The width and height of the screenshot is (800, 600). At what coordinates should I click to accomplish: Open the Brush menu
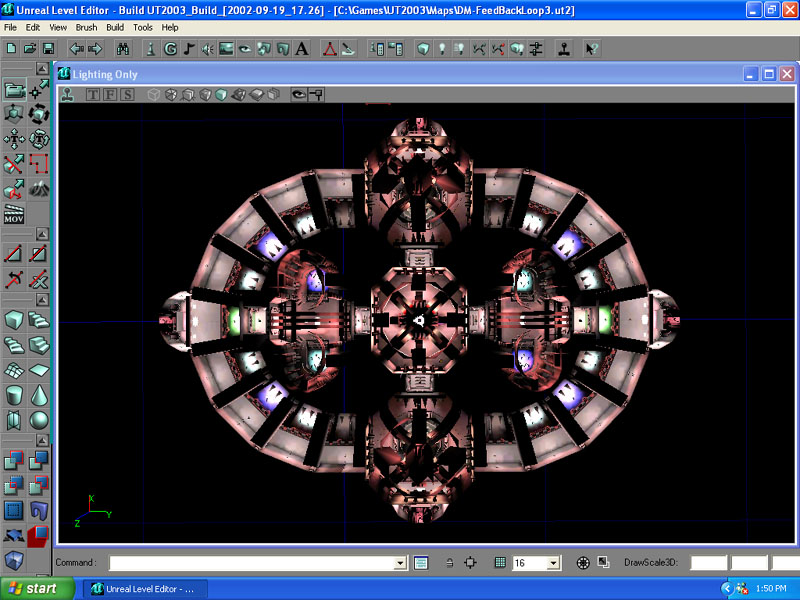(86, 28)
